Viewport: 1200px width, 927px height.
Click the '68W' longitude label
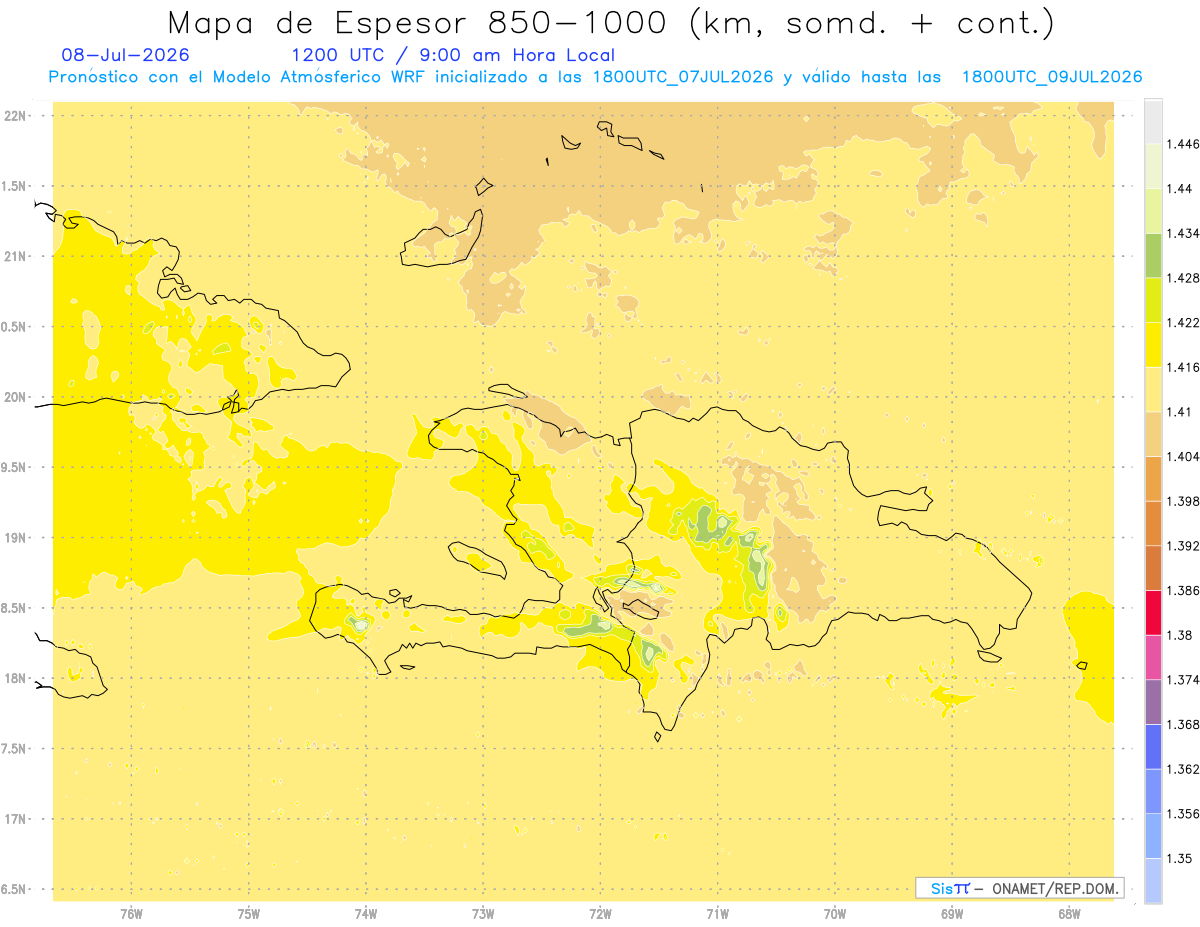[x=1069, y=914]
